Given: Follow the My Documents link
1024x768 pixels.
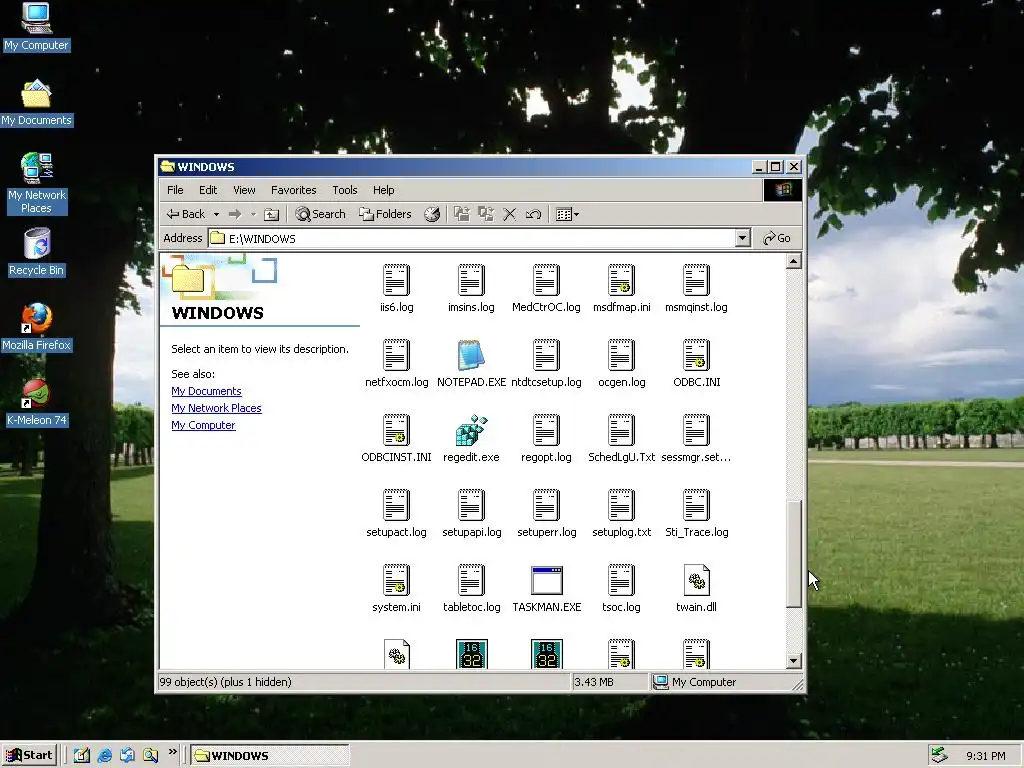Looking at the screenshot, I should coord(206,391).
